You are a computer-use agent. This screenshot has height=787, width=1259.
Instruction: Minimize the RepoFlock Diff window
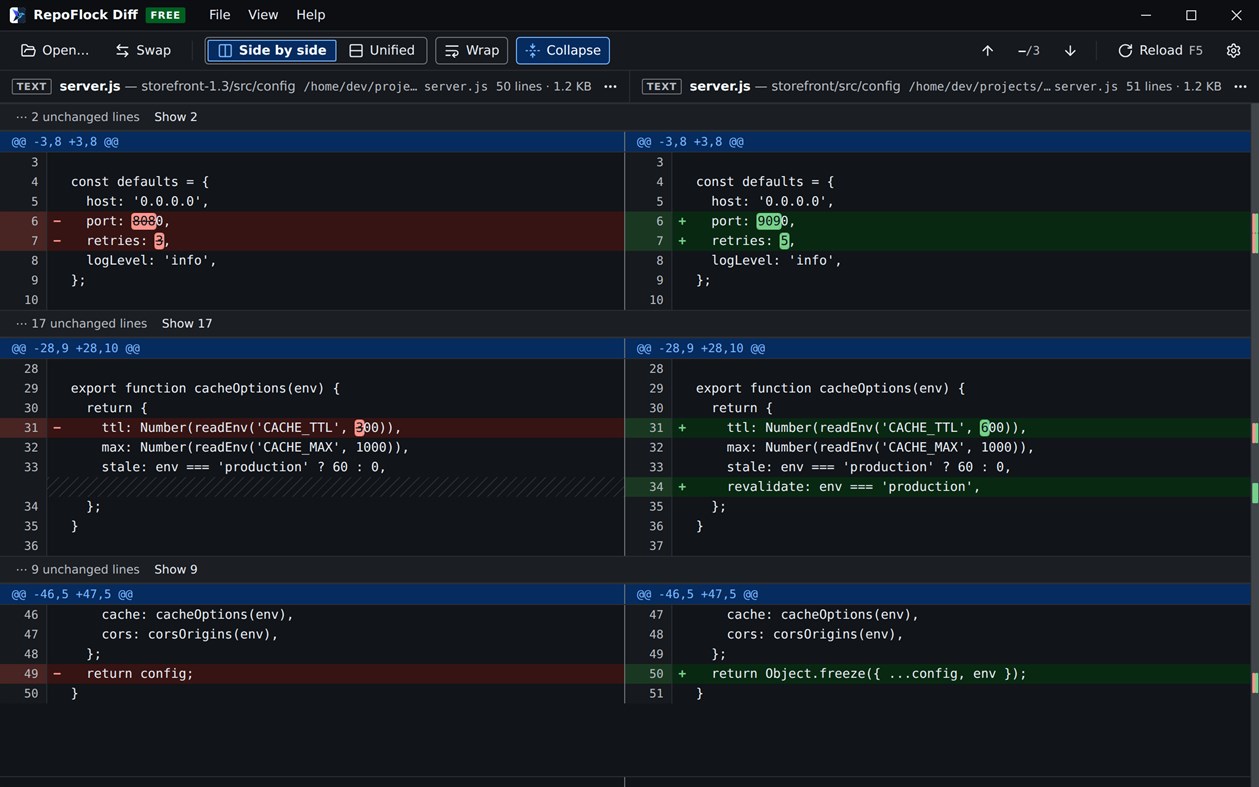(x=1146, y=15)
